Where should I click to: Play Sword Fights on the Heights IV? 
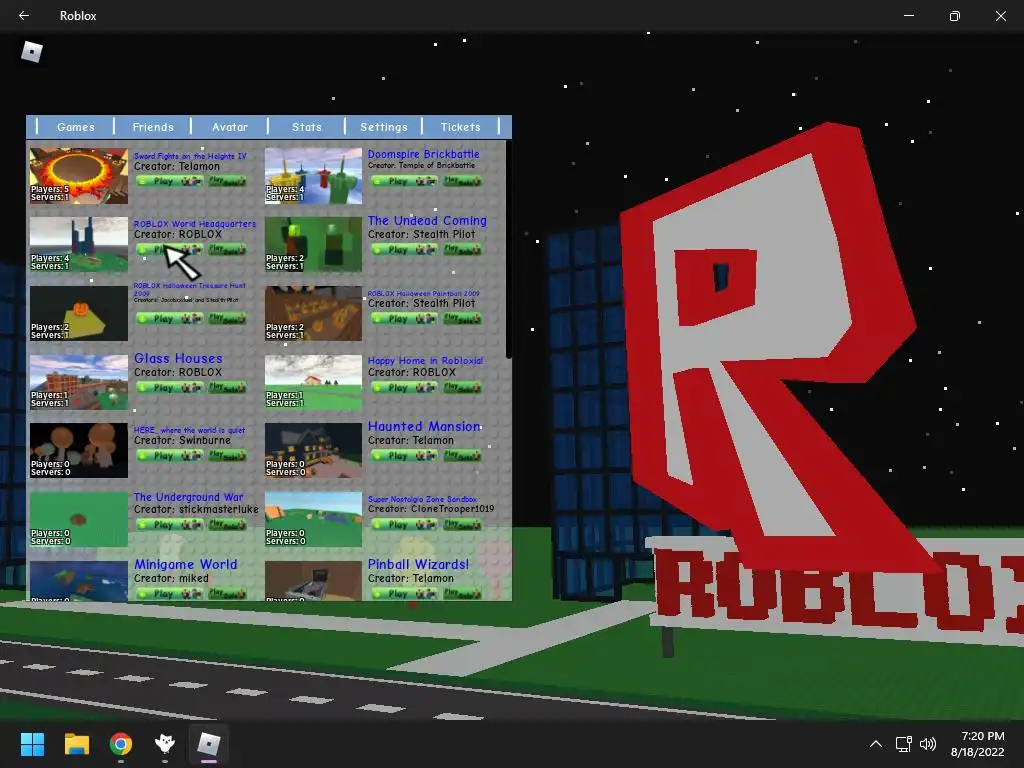click(x=170, y=181)
